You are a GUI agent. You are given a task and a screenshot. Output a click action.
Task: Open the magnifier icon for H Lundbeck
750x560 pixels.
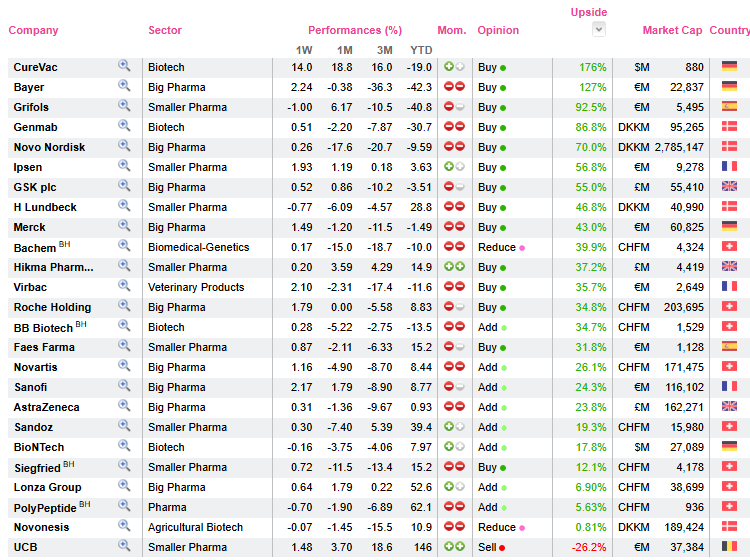click(x=124, y=206)
